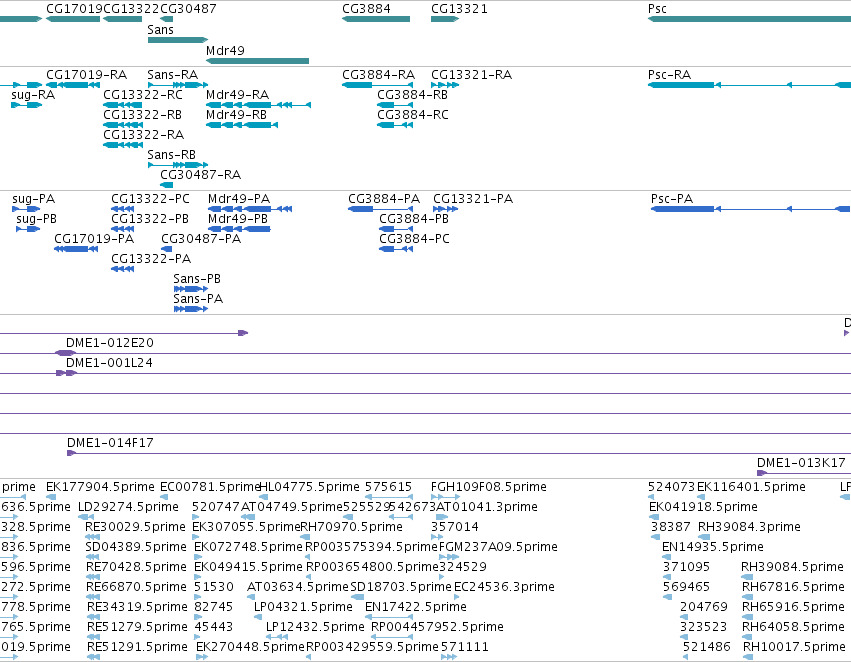Open EST LP12432.5prime
The height and width of the screenshot is (662, 851).
click(315, 627)
